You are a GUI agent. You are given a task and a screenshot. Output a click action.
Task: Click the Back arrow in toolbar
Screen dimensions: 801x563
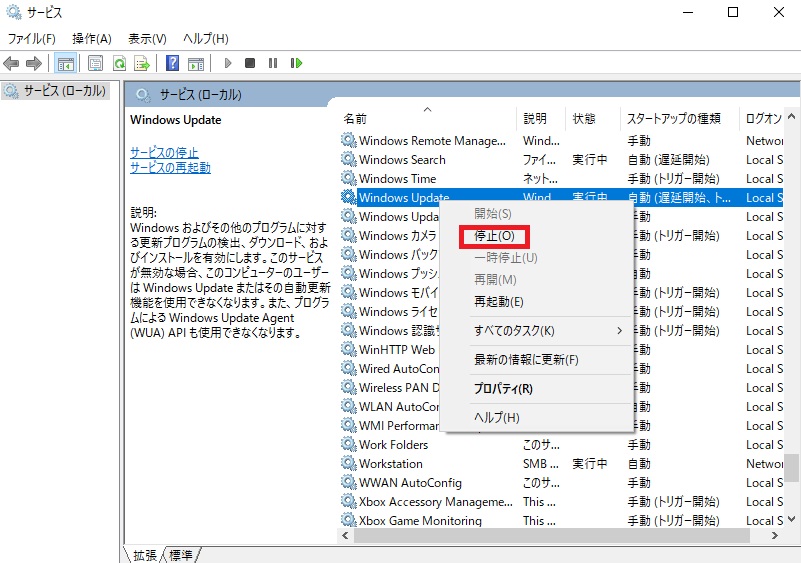12,63
